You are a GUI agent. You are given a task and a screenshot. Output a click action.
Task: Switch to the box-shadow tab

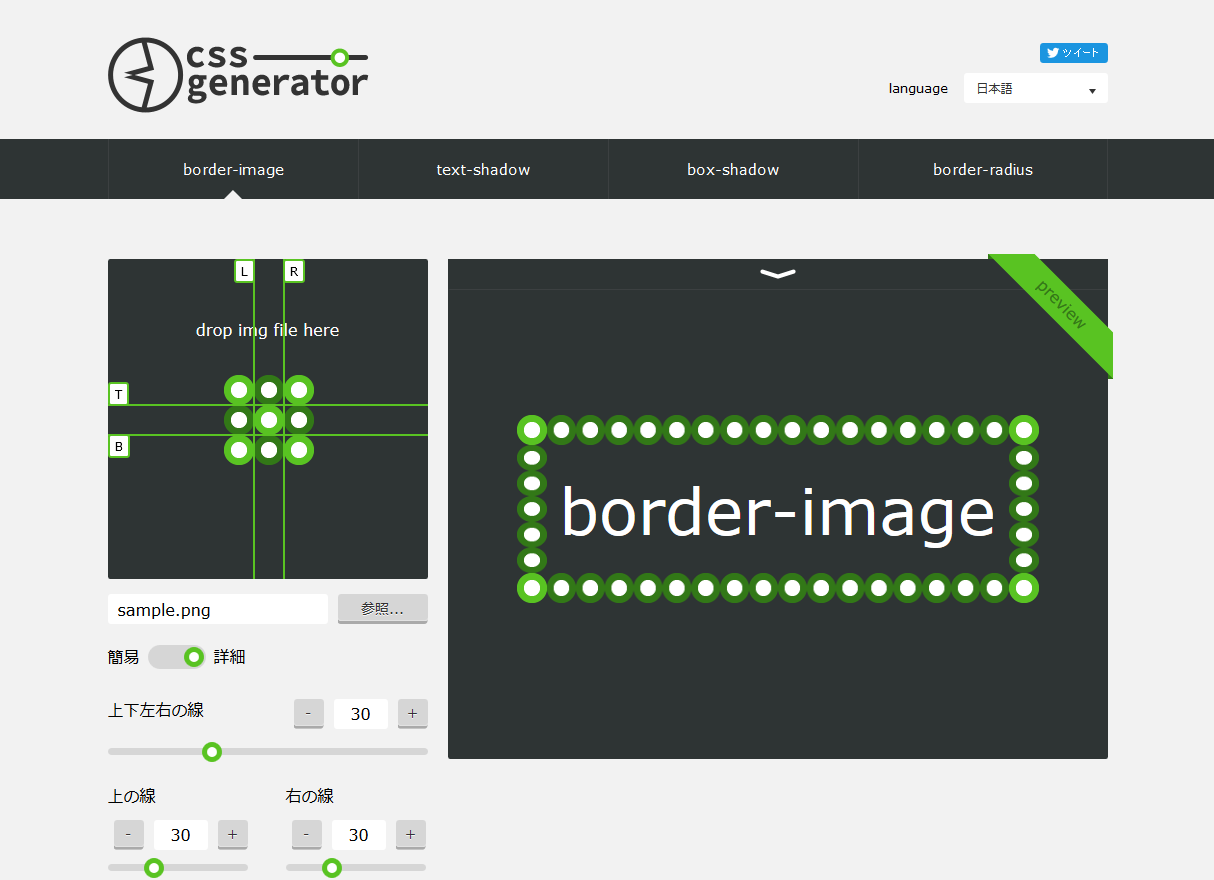coord(733,170)
